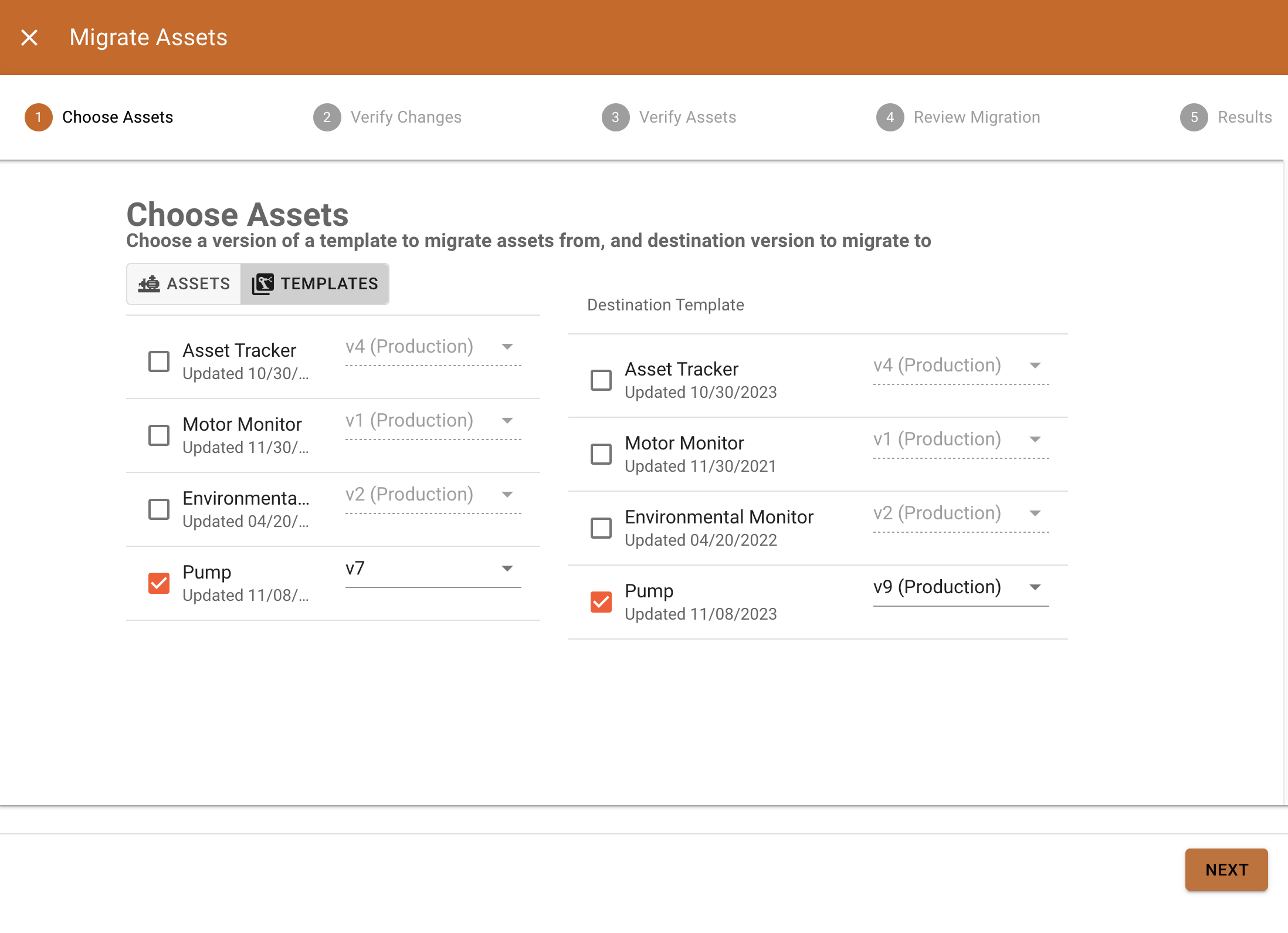This screenshot has height=933, width=1288.
Task: Click the step 5 Results circle
Action: click(1194, 117)
